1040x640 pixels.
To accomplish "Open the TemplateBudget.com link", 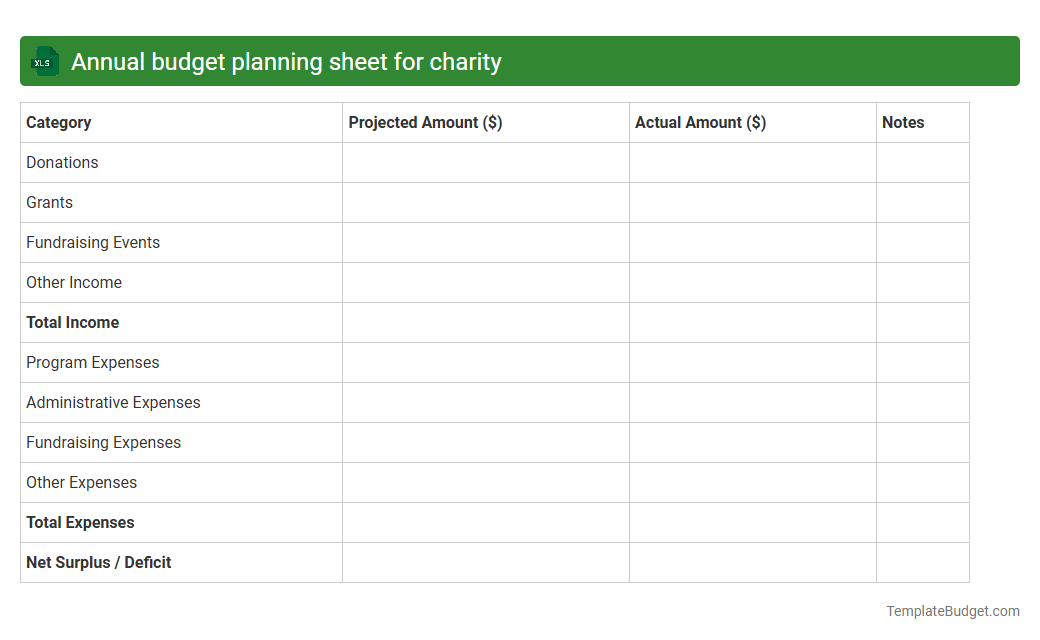I will point(953,609).
